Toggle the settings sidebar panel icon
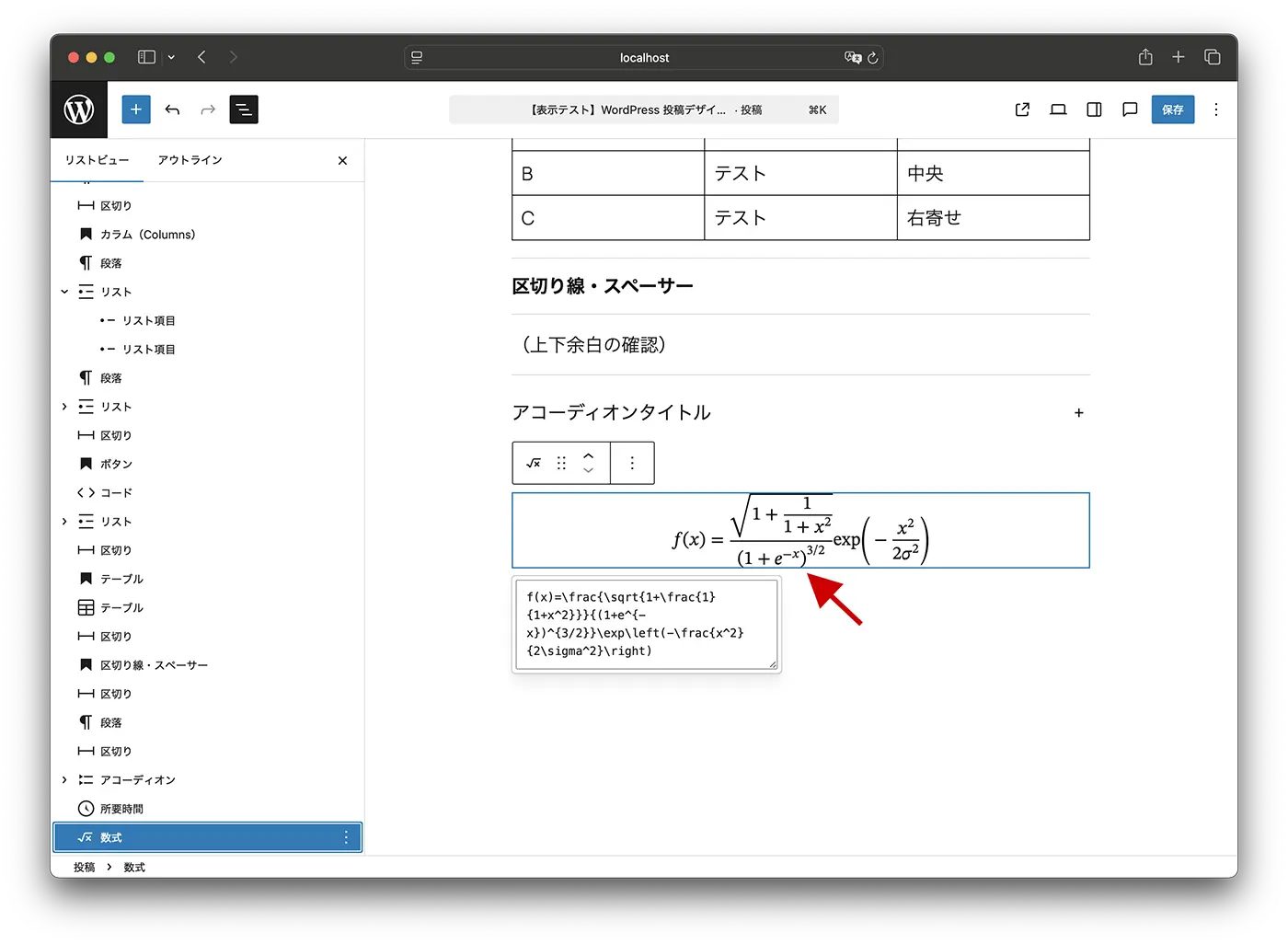The width and height of the screenshot is (1288, 944). click(1094, 109)
